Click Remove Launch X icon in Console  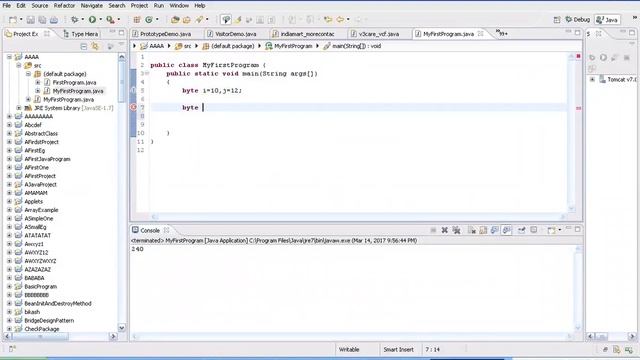[x=444, y=230]
